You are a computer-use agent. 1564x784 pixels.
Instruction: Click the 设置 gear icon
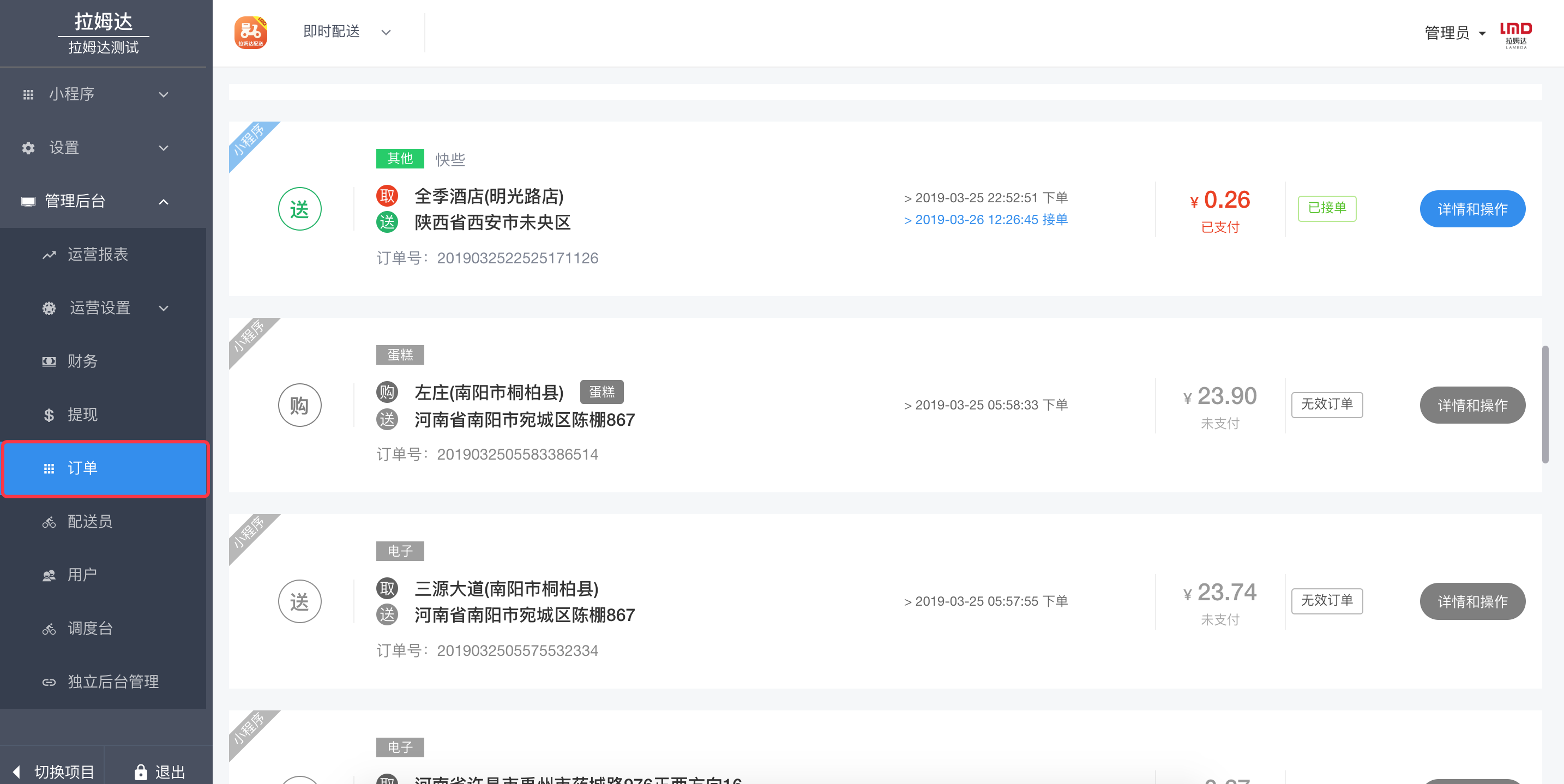28,148
